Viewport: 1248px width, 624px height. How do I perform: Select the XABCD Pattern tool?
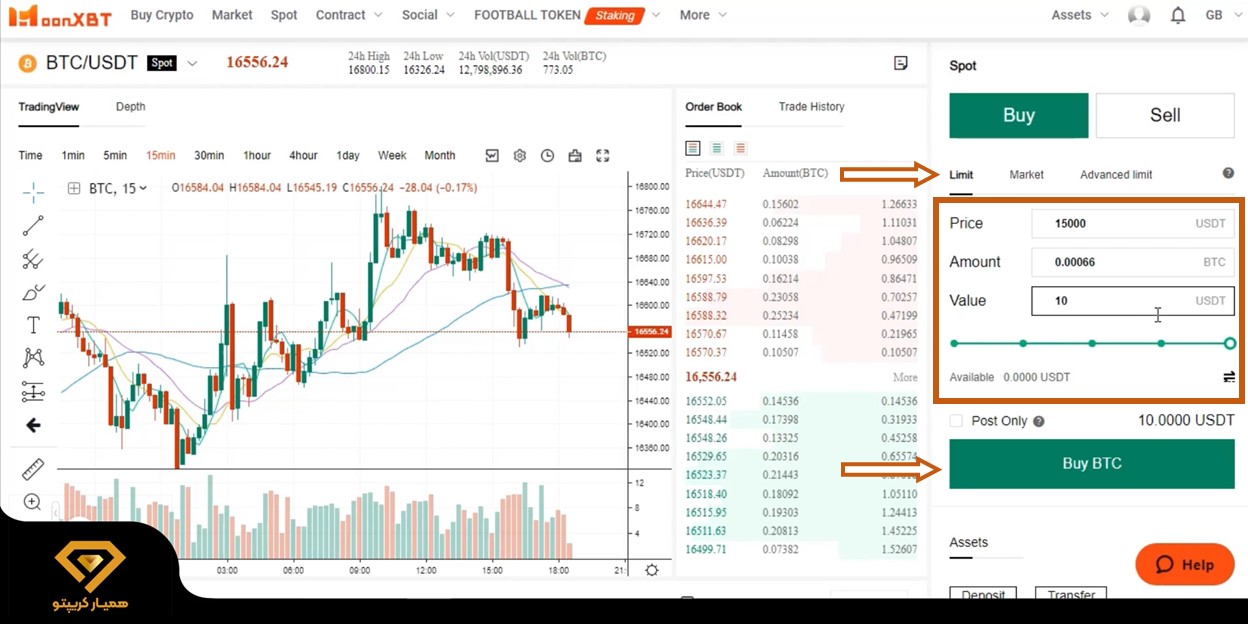pos(33,356)
